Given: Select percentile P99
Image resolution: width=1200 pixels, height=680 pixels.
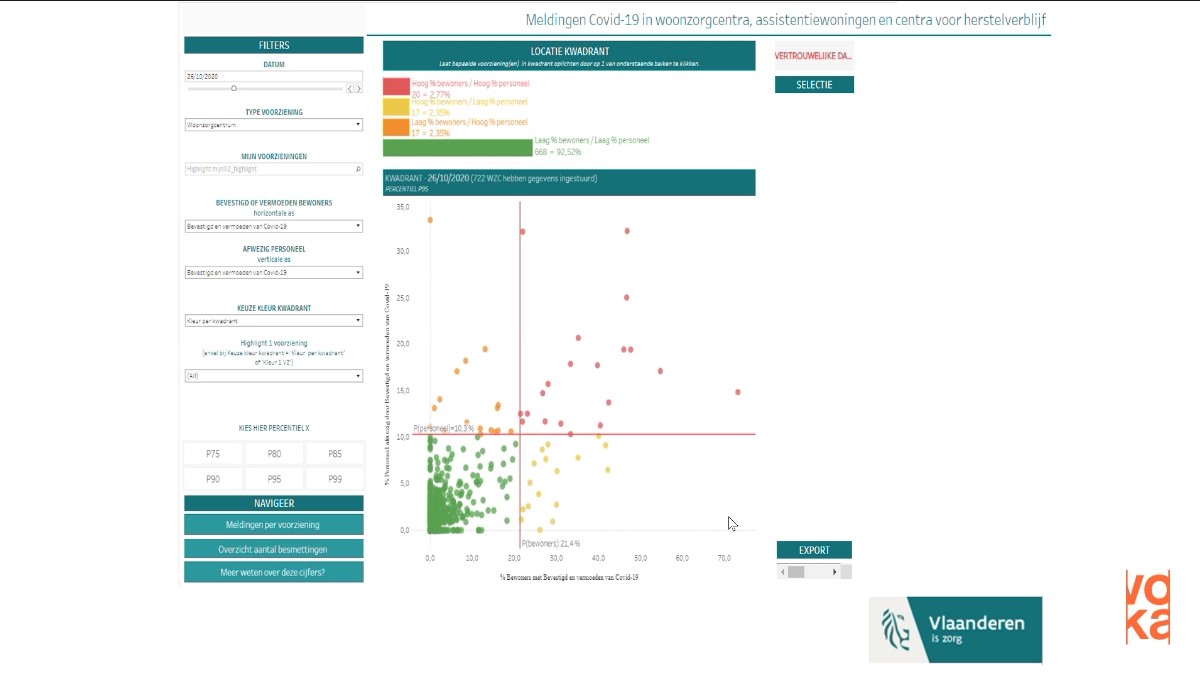Looking at the screenshot, I should (335, 479).
